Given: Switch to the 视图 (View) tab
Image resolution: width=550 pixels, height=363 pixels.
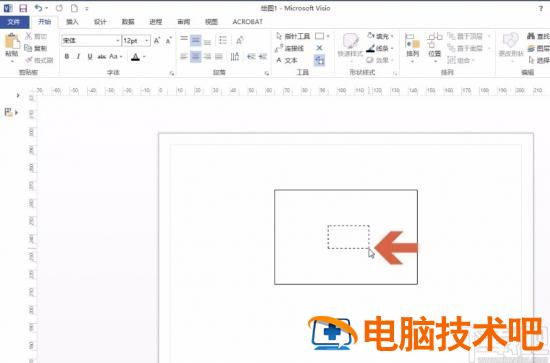Looking at the screenshot, I should 211,22.
